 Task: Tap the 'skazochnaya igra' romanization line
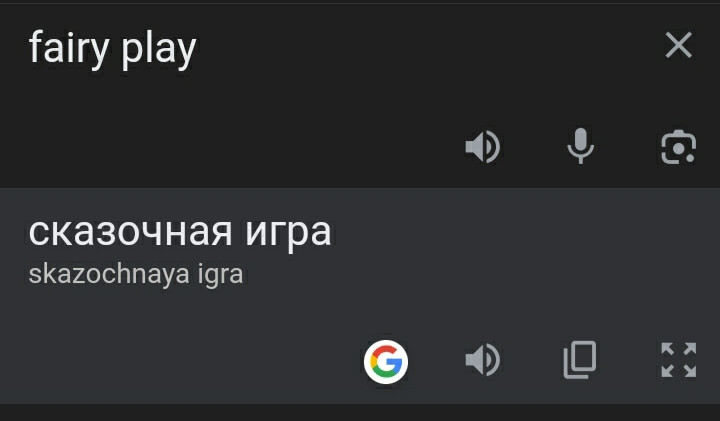(x=135, y=275)
